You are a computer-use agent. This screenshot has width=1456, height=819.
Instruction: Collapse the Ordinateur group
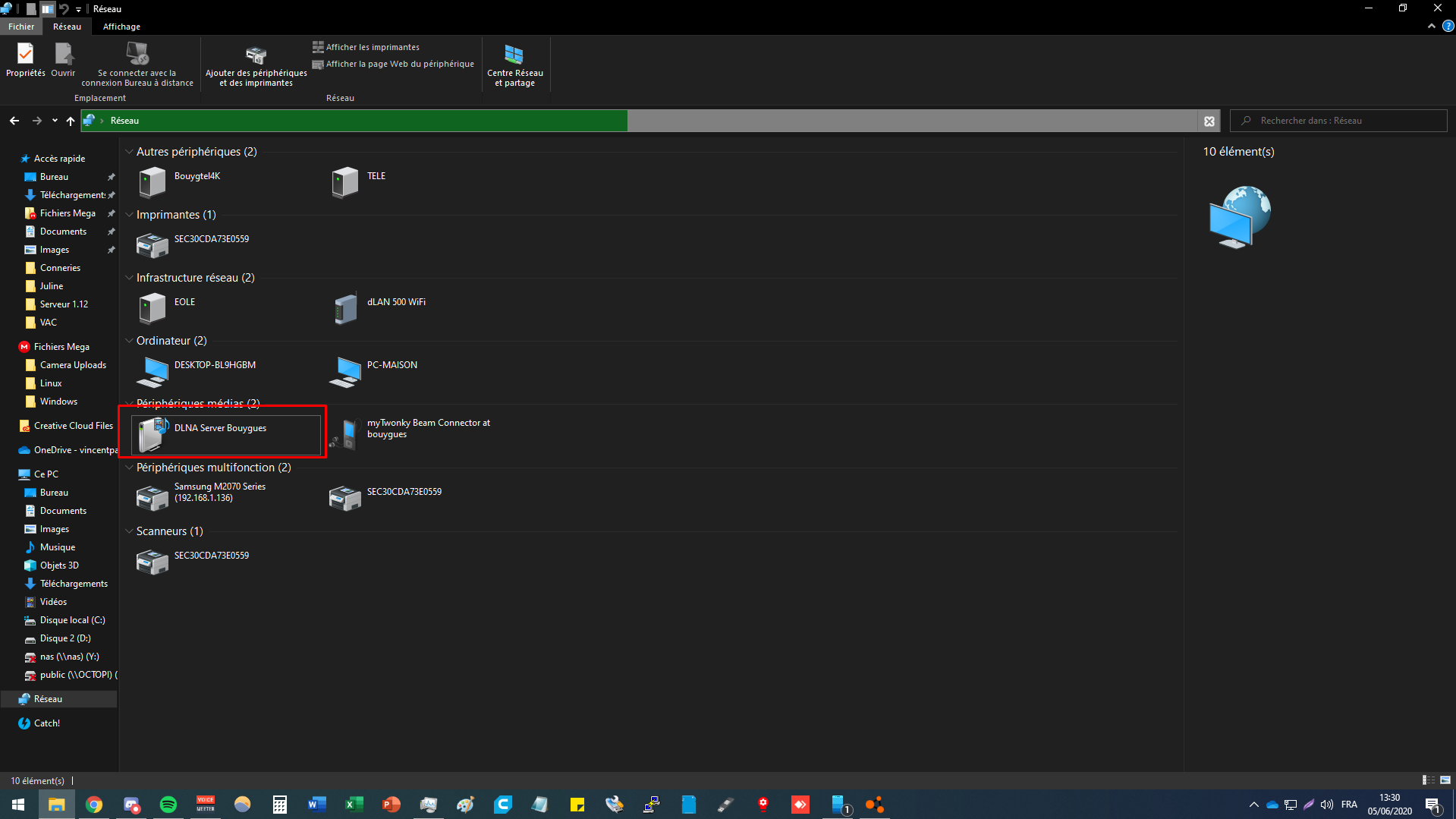pyautogui.click(x=129, y=341)
